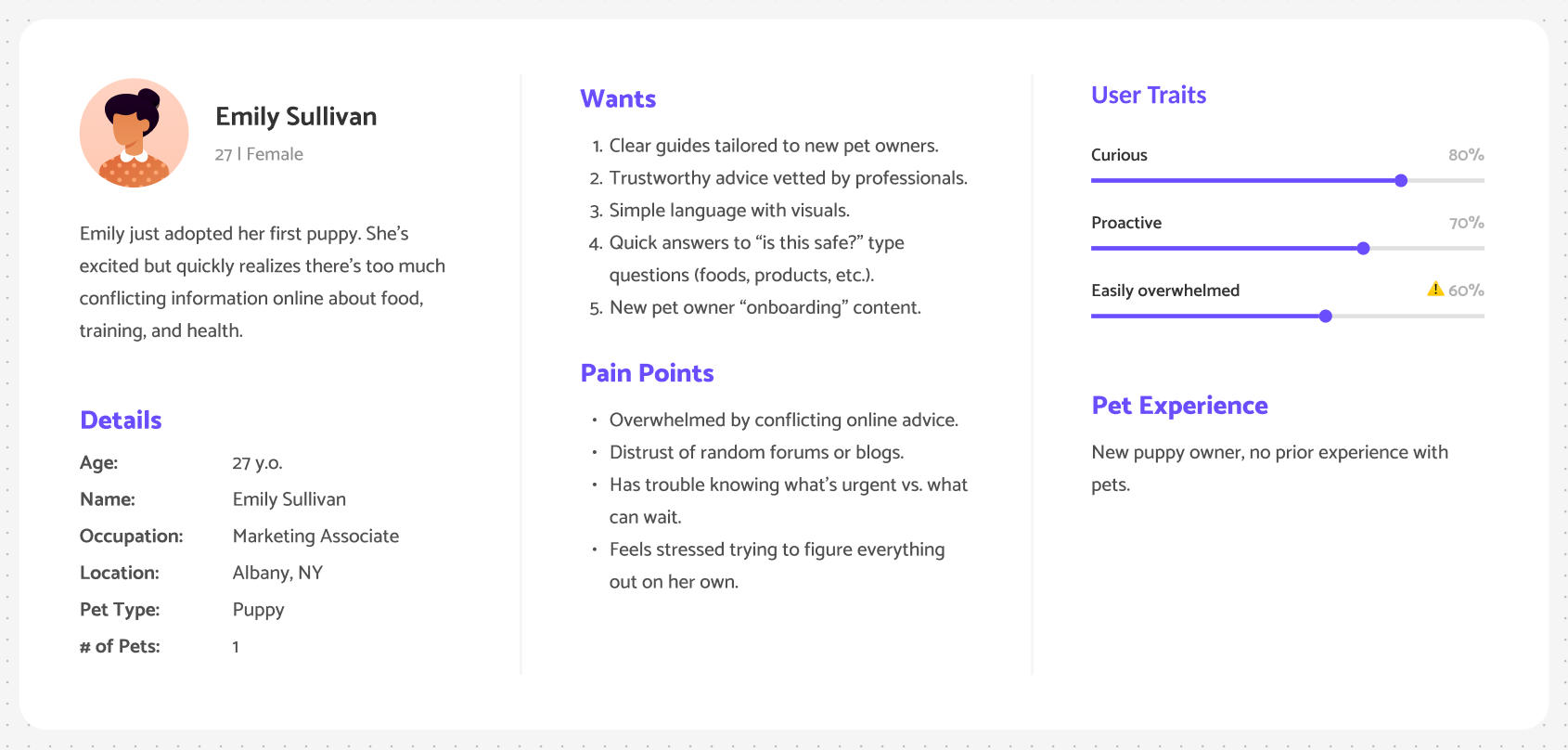Viewport: 1568px width, 750px height.
Task: Select the Details section heading
Action: 121,420
